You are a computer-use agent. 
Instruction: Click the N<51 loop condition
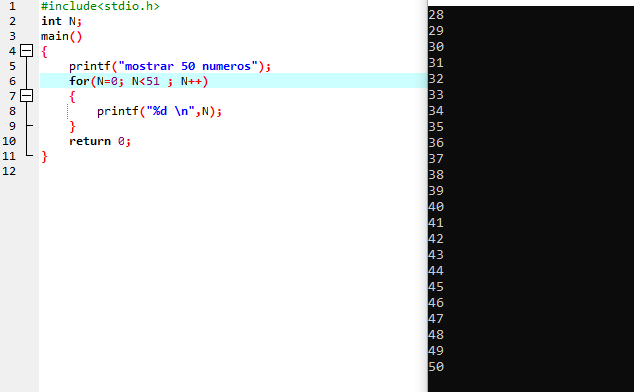click(146, 81)
